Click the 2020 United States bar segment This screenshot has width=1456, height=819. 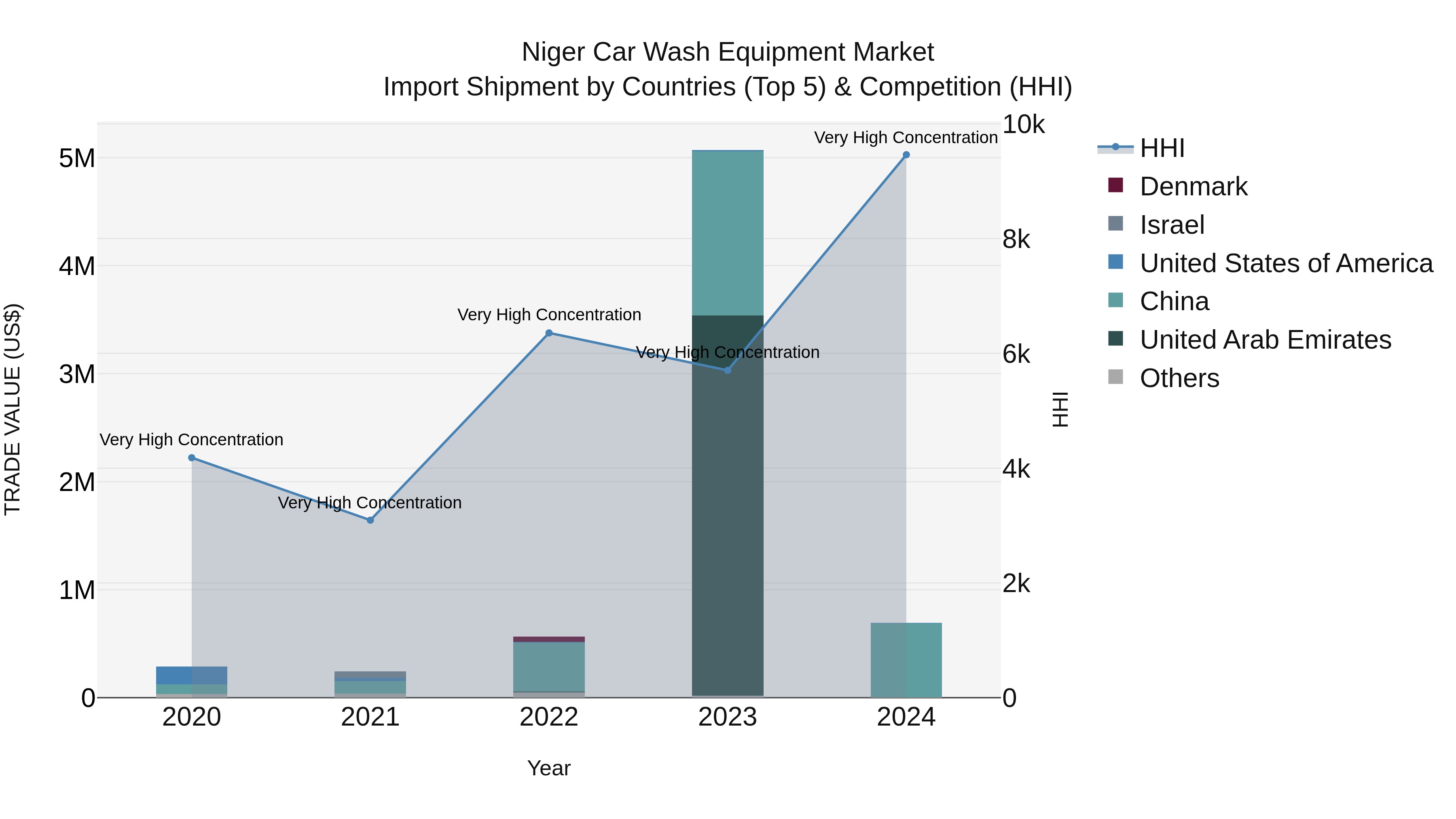pos(192,675)
